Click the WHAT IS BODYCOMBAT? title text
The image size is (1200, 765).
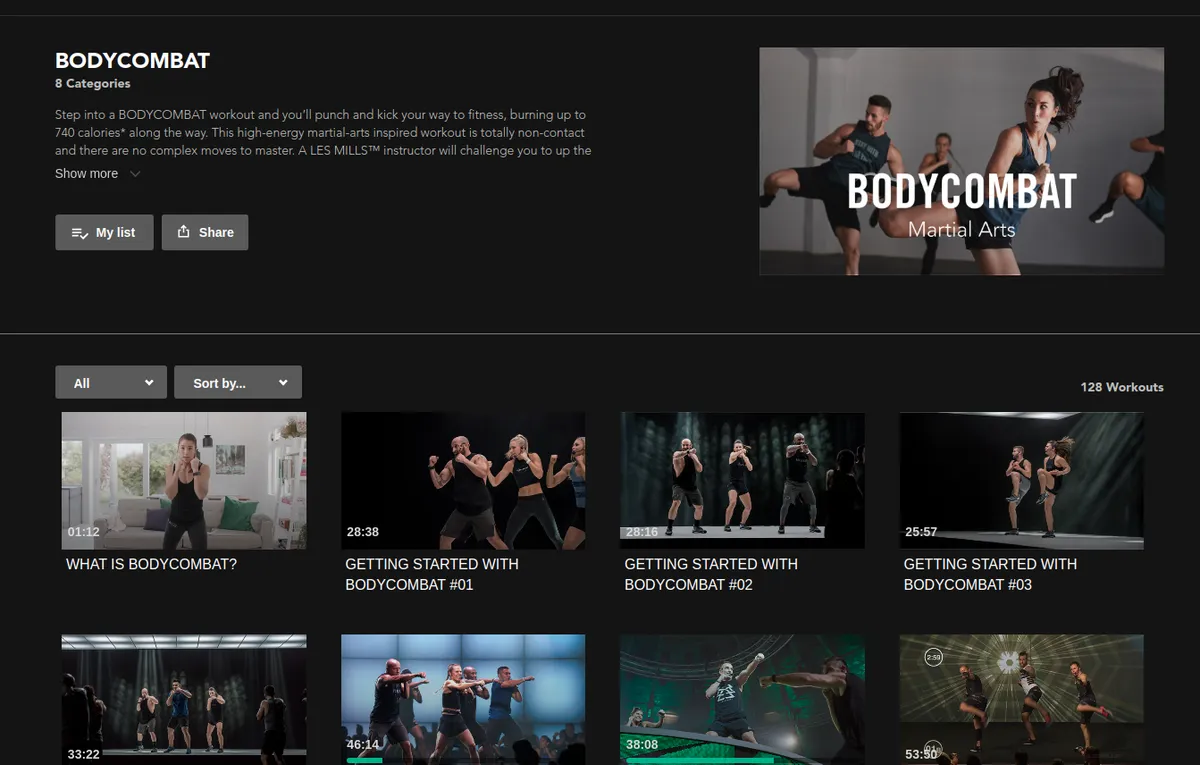click(151, 564)
